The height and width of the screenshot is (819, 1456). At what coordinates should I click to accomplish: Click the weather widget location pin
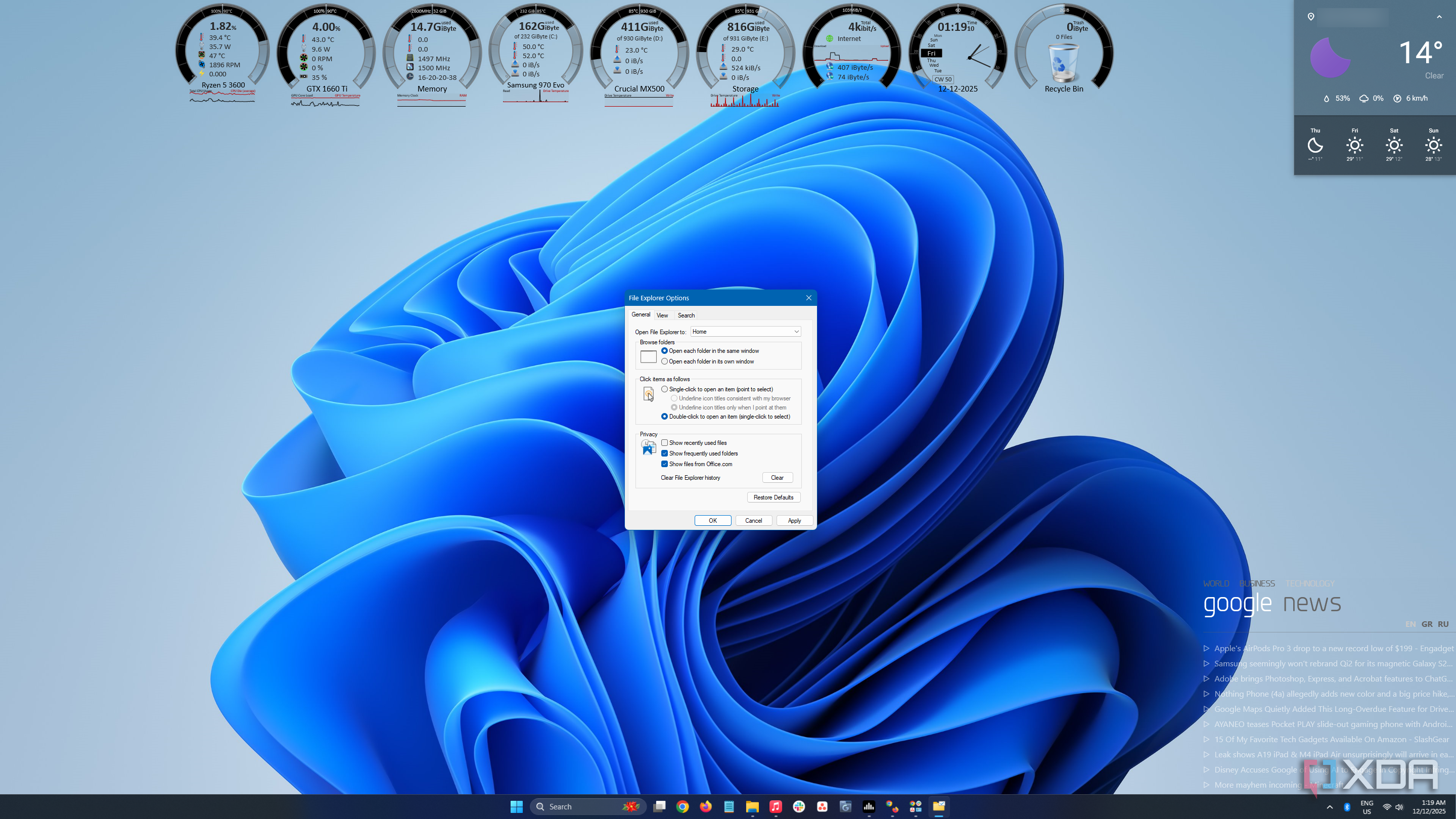coord(1311,16)
